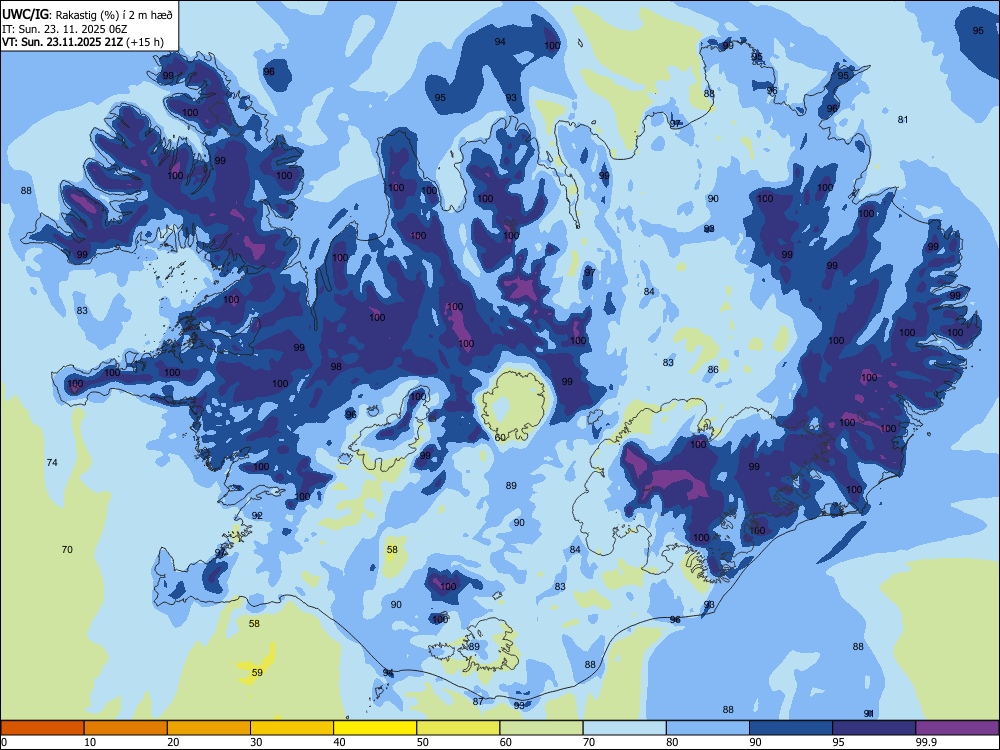Click the '98' humidity value on the map
The height and width of the screenshot is (750, 1000).
coord(336,367)
